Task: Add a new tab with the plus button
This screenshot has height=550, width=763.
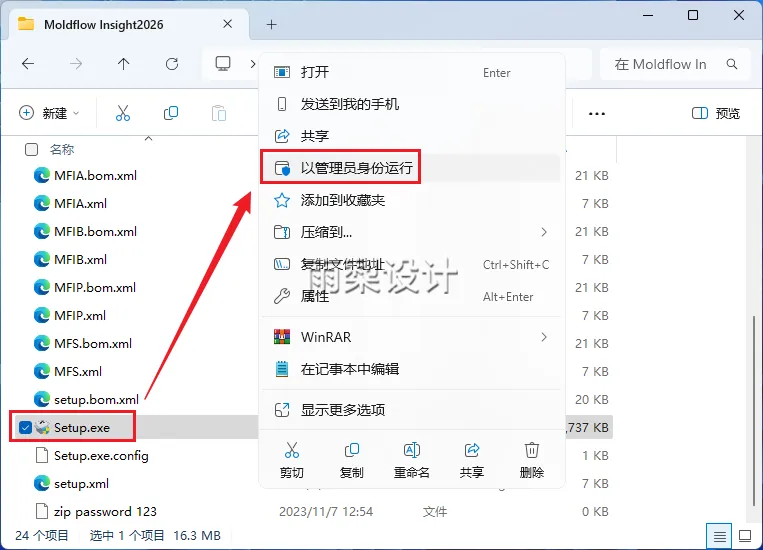Action: point(272,24)
